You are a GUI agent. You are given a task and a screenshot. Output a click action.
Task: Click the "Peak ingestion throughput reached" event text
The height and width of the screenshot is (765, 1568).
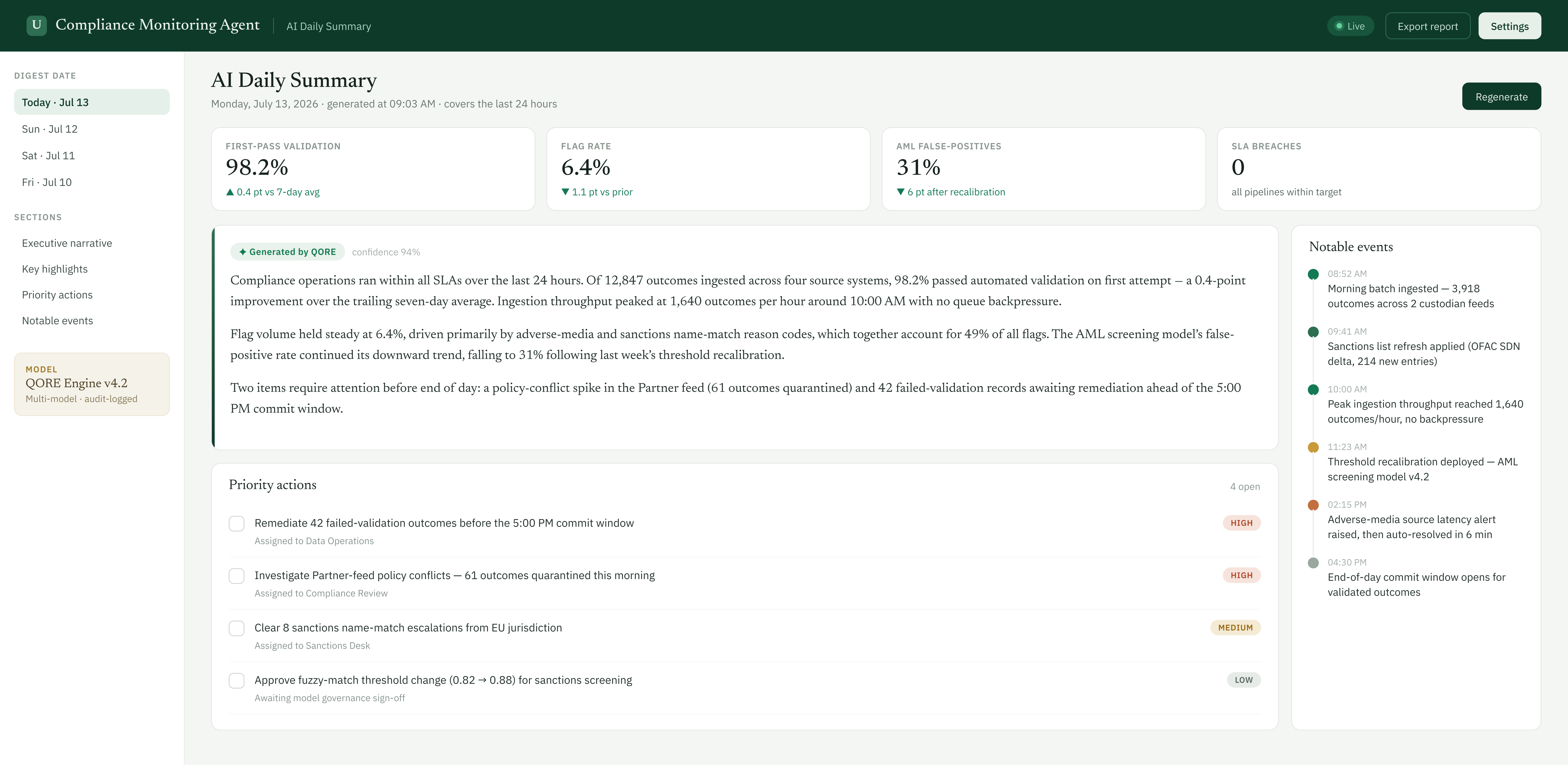[x=1426, y=412]
